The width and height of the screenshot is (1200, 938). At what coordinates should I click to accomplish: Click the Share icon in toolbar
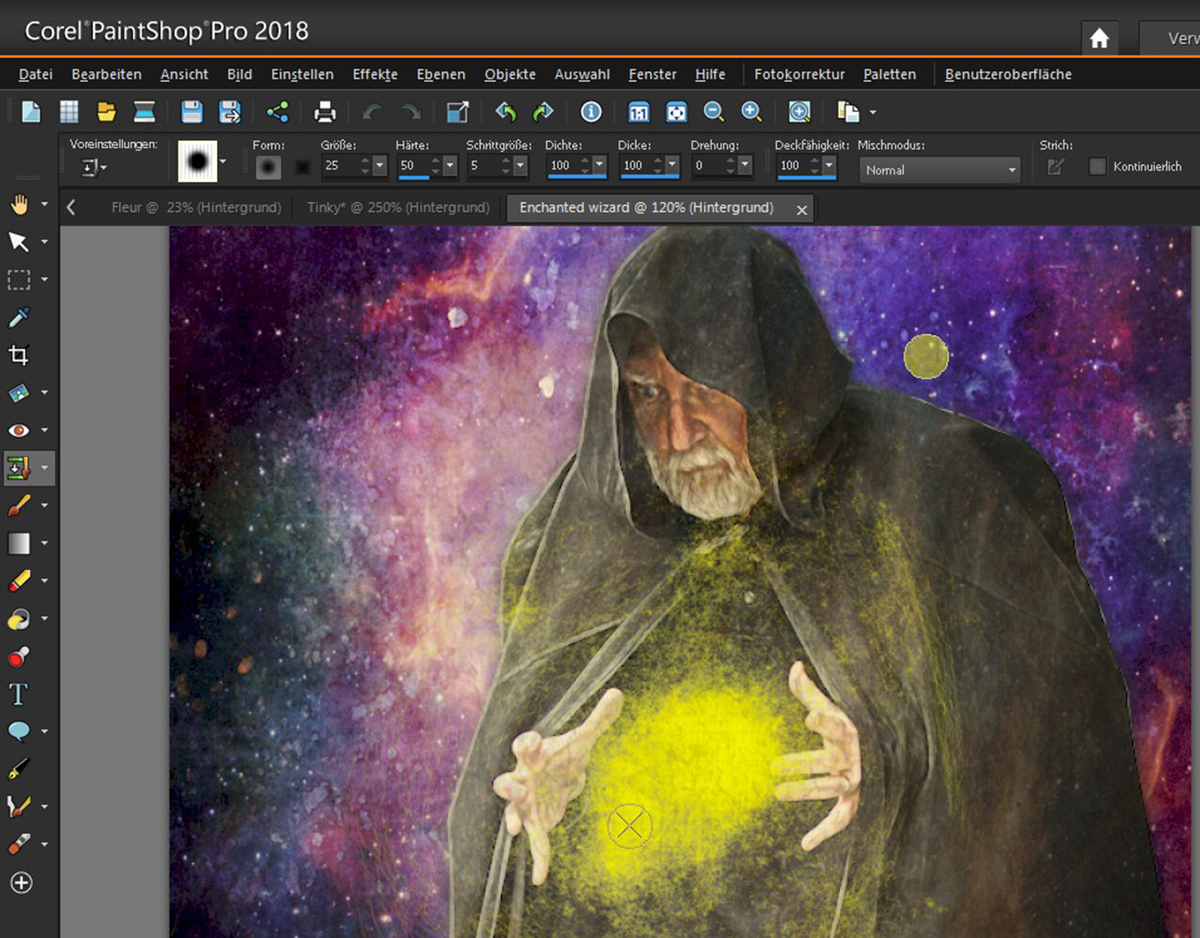click(277, 112)
